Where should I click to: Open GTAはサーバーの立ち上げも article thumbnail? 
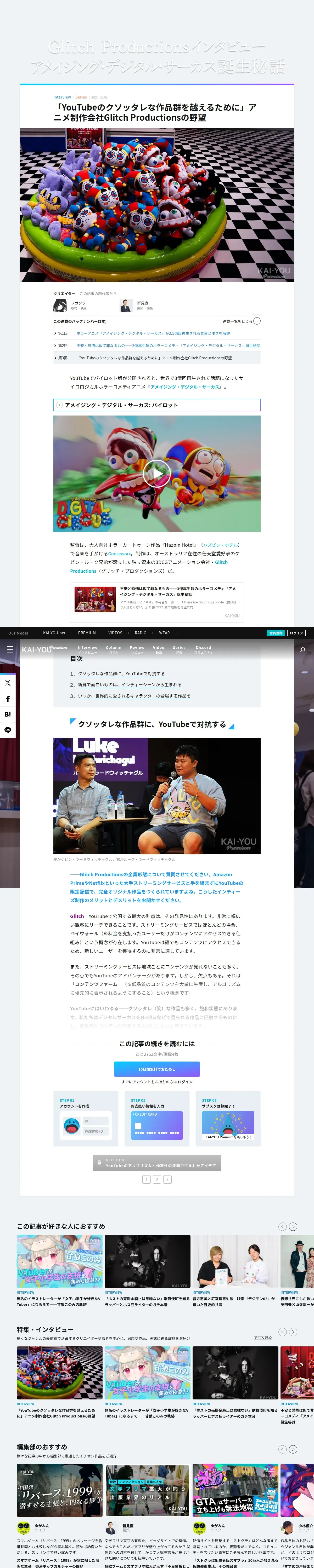(235, 1491)
